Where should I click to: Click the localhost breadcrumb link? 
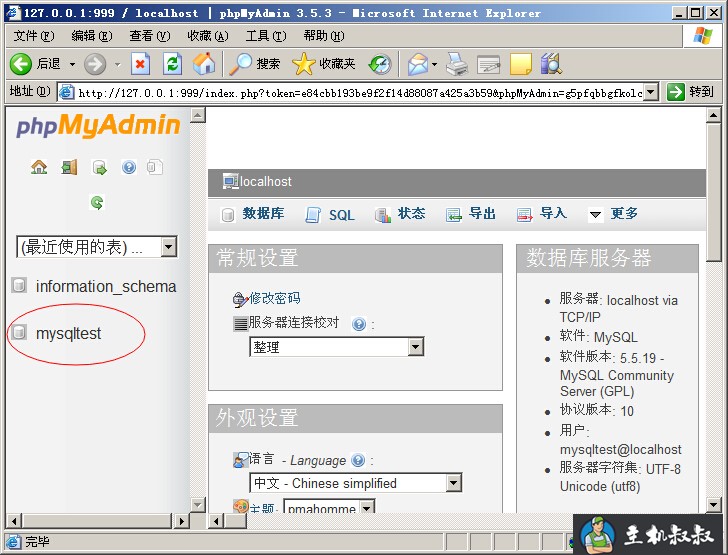pyautogui.click(x=266, y=181)
